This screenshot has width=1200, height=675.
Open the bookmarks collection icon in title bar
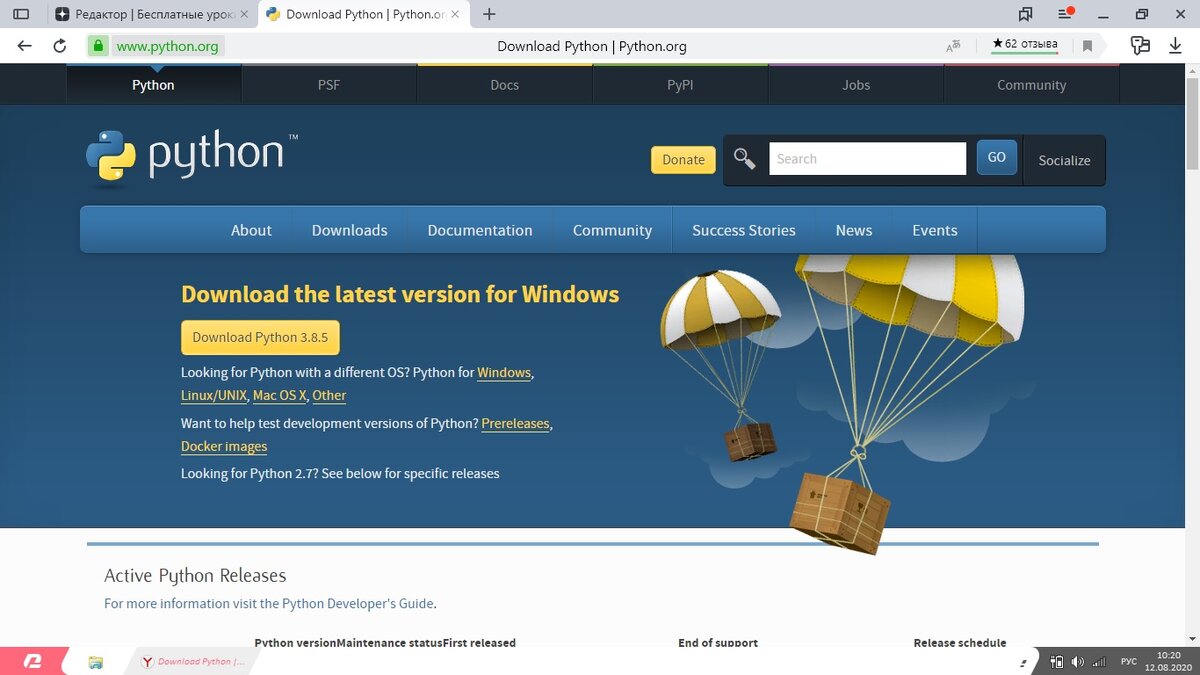pyautogui.click(x=1025, y=14)
